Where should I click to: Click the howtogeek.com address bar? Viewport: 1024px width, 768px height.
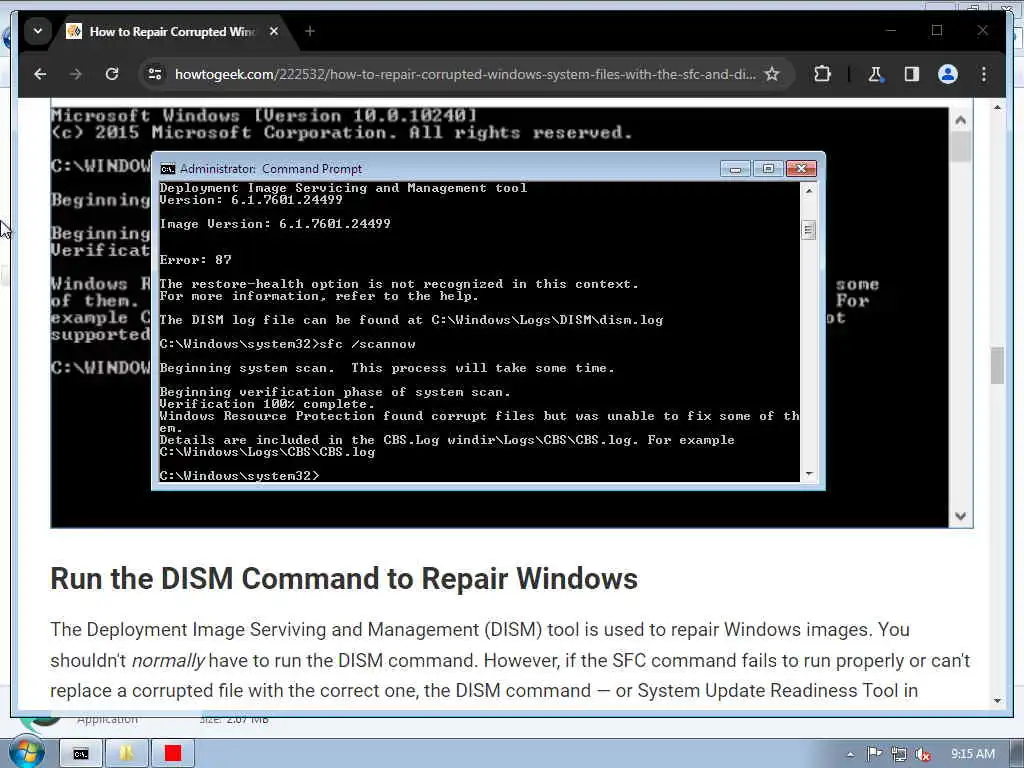tap(464, 74)
